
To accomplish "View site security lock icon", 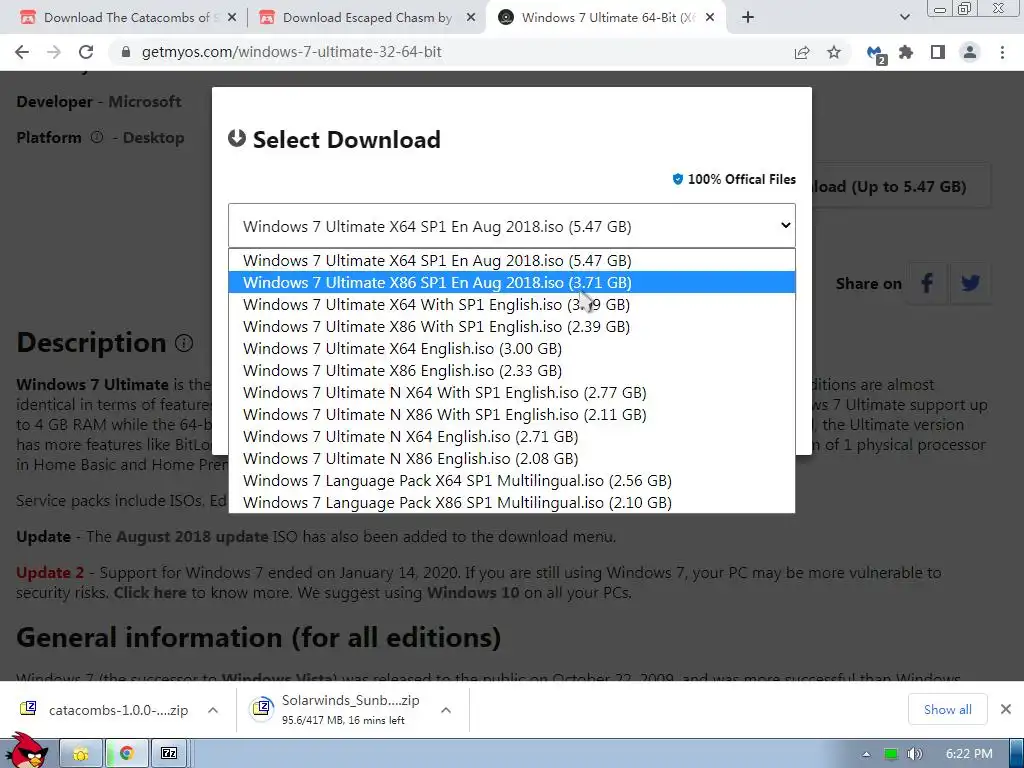I will (x=126, y=52).
